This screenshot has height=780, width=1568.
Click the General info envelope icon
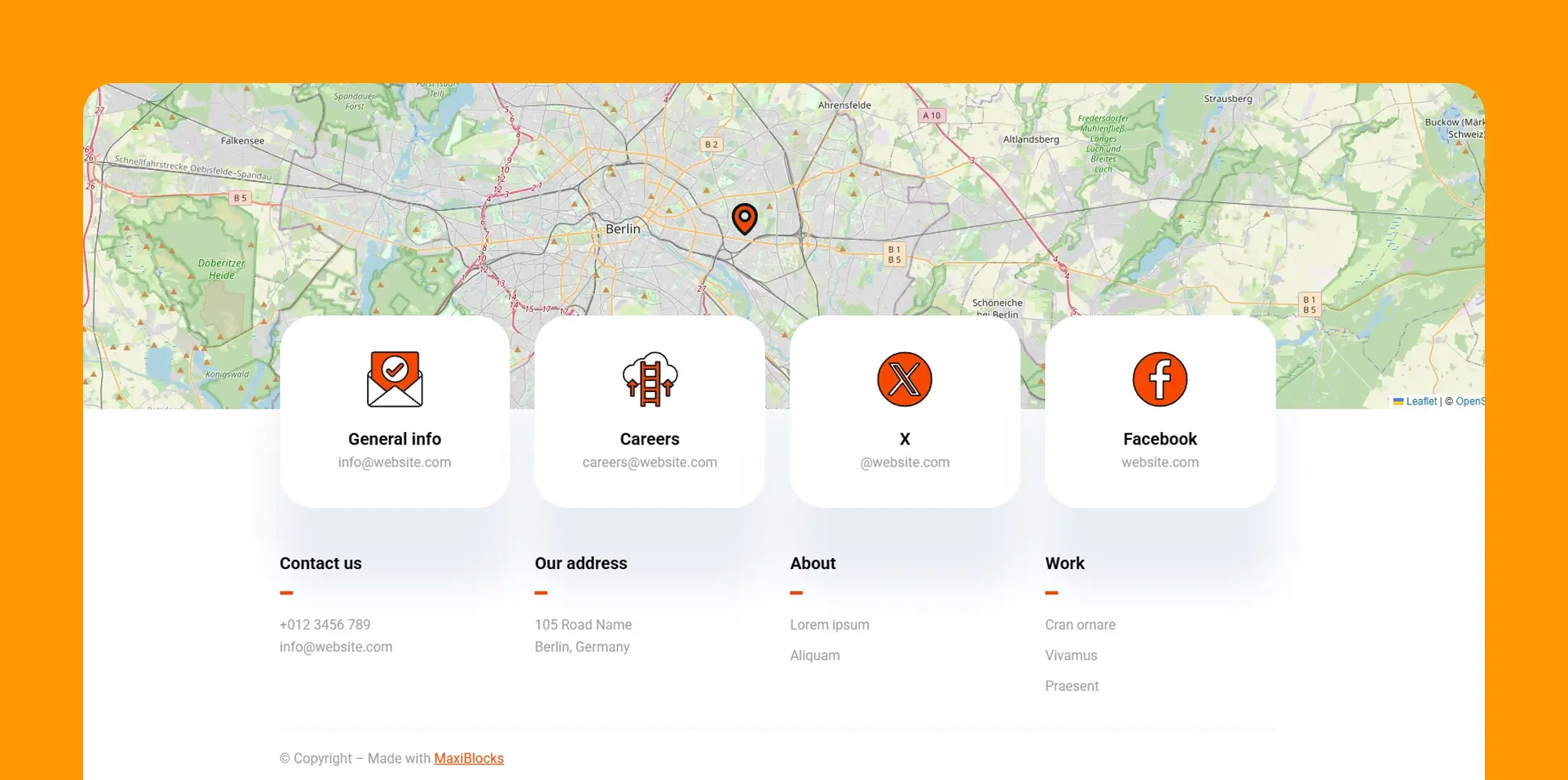pyautogui.click(x=394, y=379)
